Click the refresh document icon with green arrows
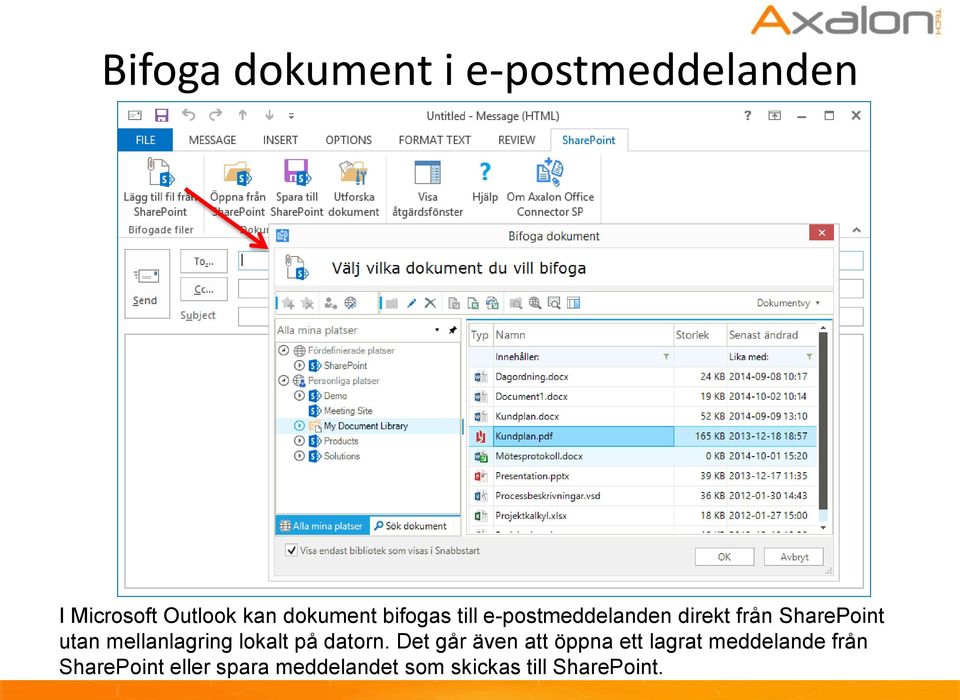Image resolution: width=960 pixels, height=700 pixels. [492, 303]
